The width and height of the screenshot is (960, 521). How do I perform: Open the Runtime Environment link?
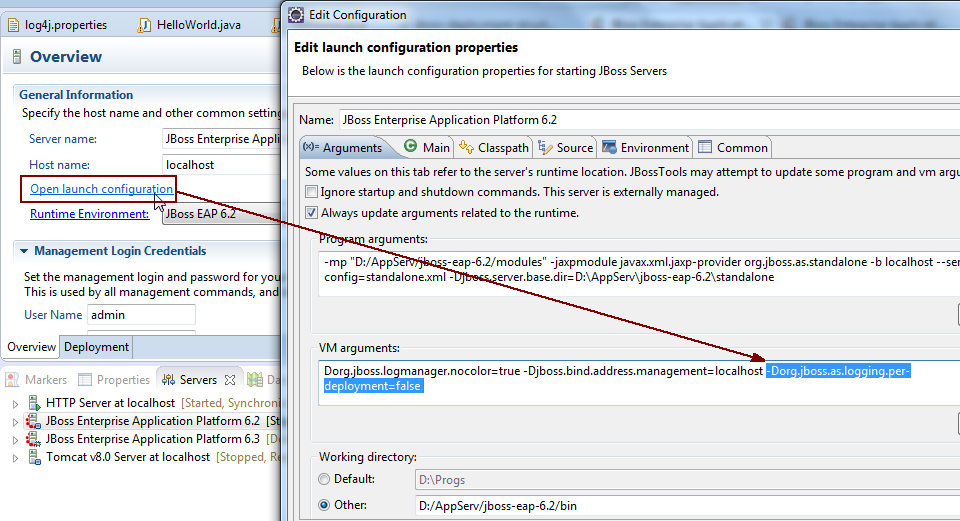89,214
